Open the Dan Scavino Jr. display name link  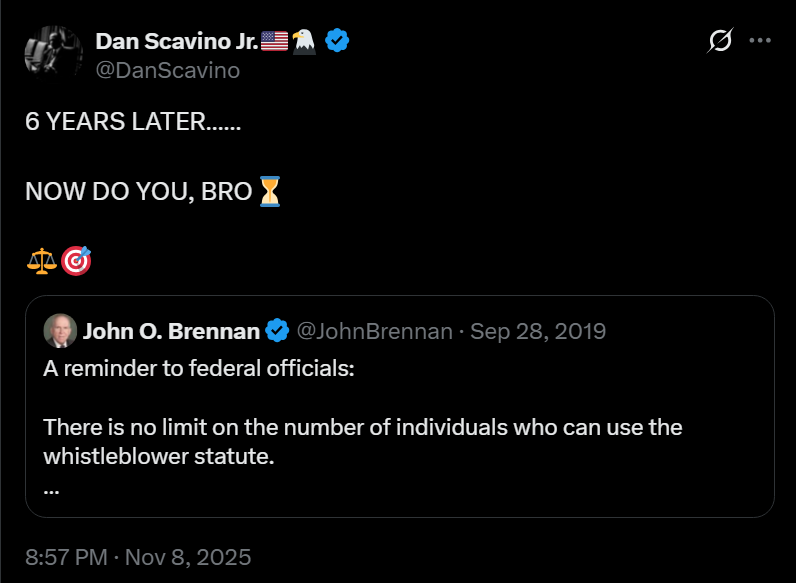[176, 41]
